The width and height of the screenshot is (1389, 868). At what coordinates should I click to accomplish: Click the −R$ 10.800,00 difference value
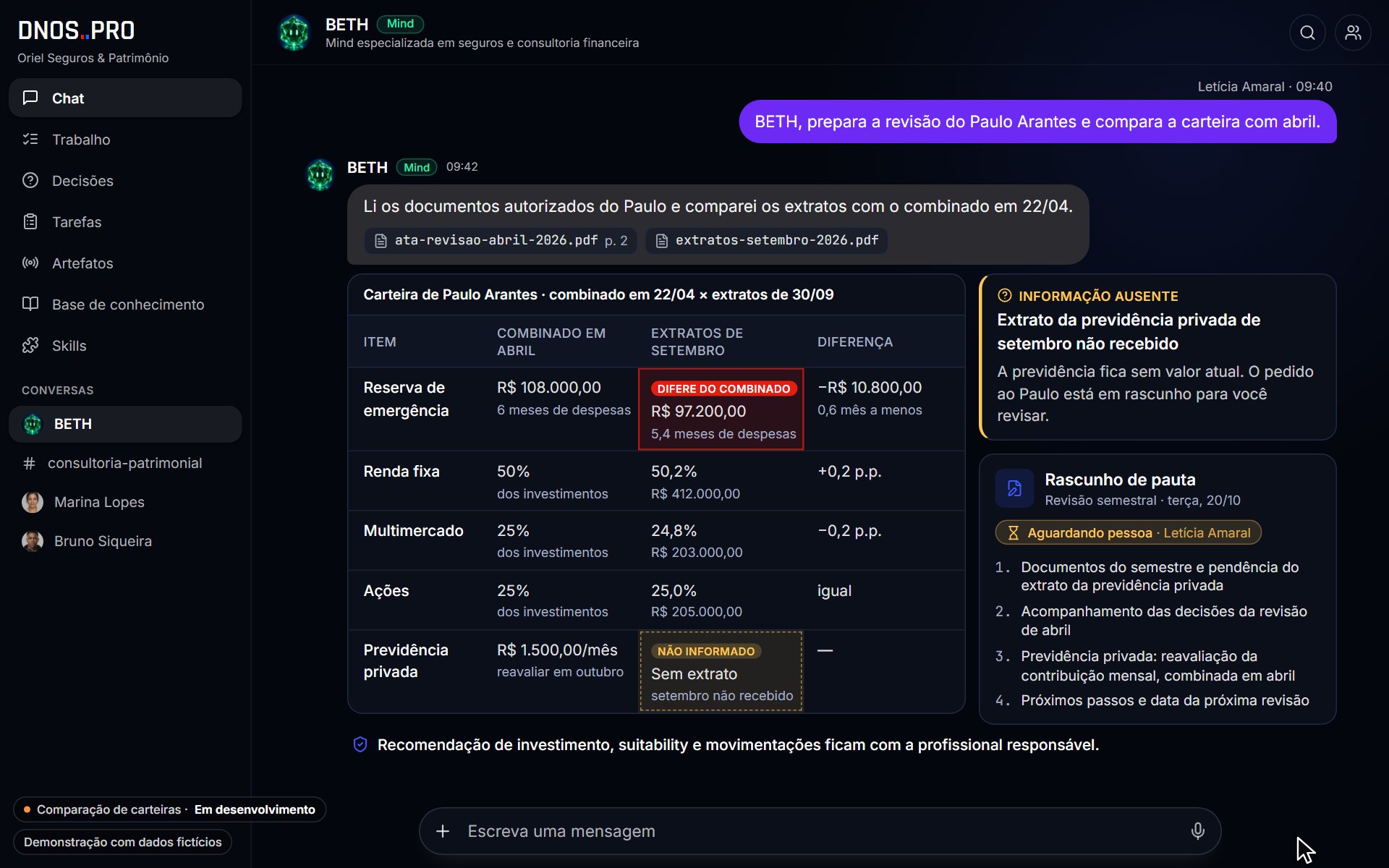(870, 388)
